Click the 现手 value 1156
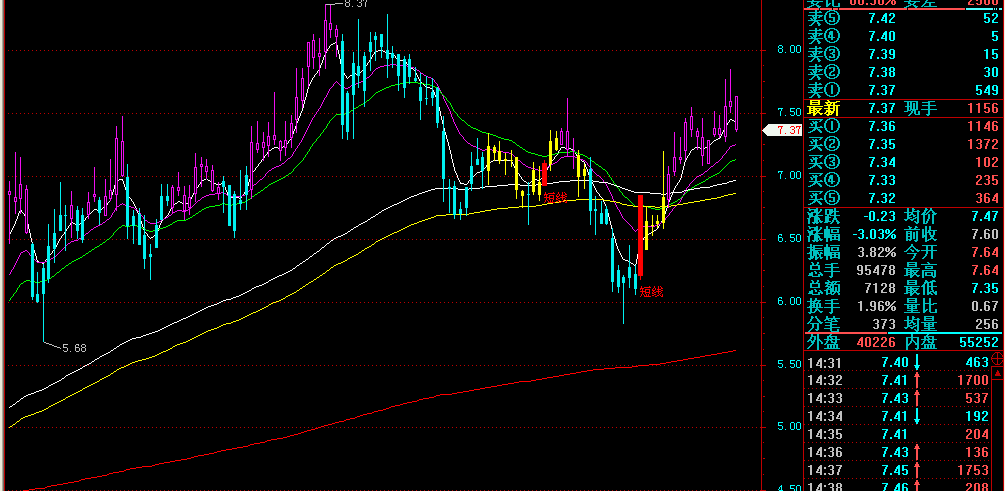Viewport: 1006px width, 491px height. (982, 108)
